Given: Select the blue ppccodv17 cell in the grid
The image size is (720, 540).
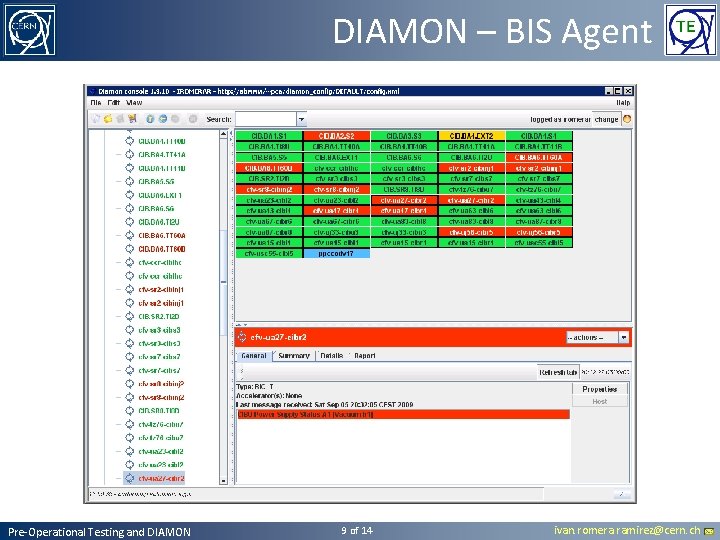Looking at the screenshot, I should coord(336,253).
